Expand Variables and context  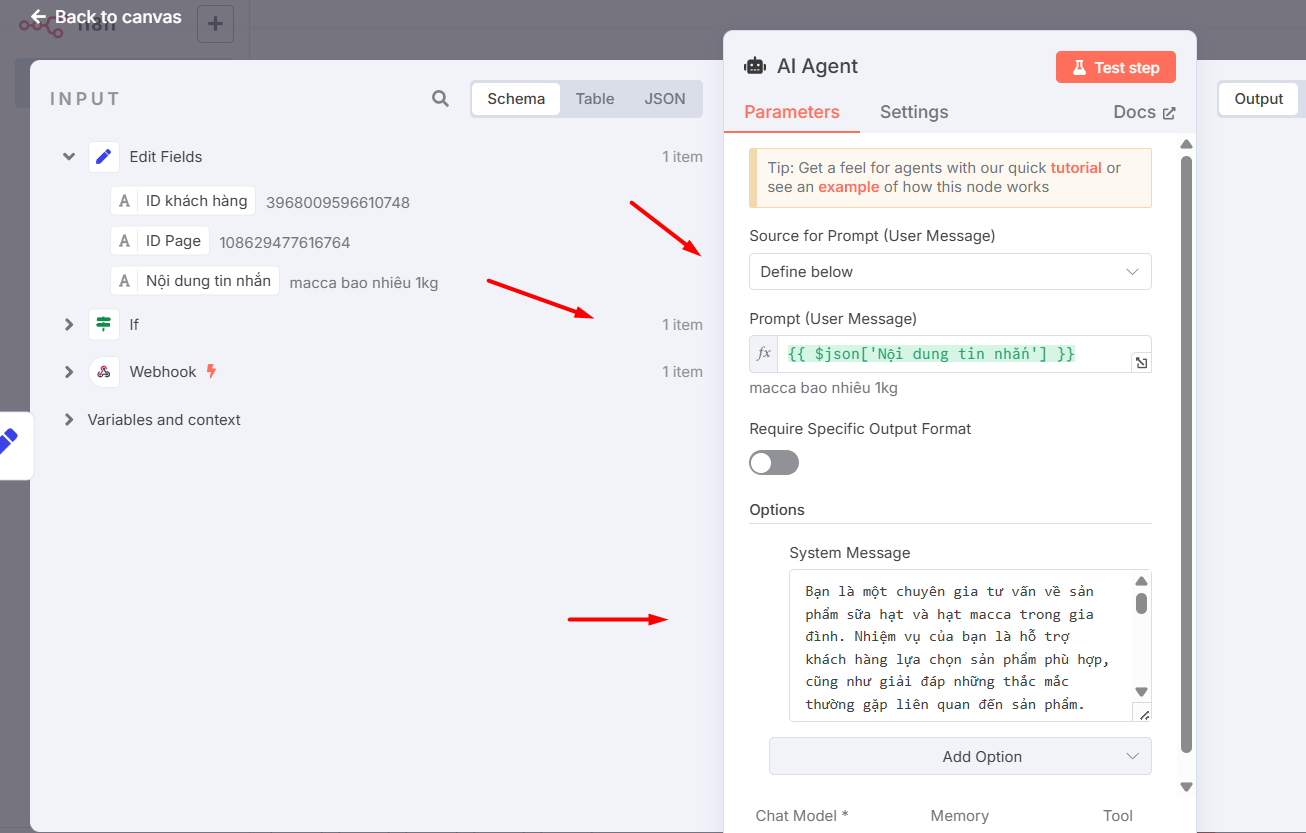tap(69, 420)
